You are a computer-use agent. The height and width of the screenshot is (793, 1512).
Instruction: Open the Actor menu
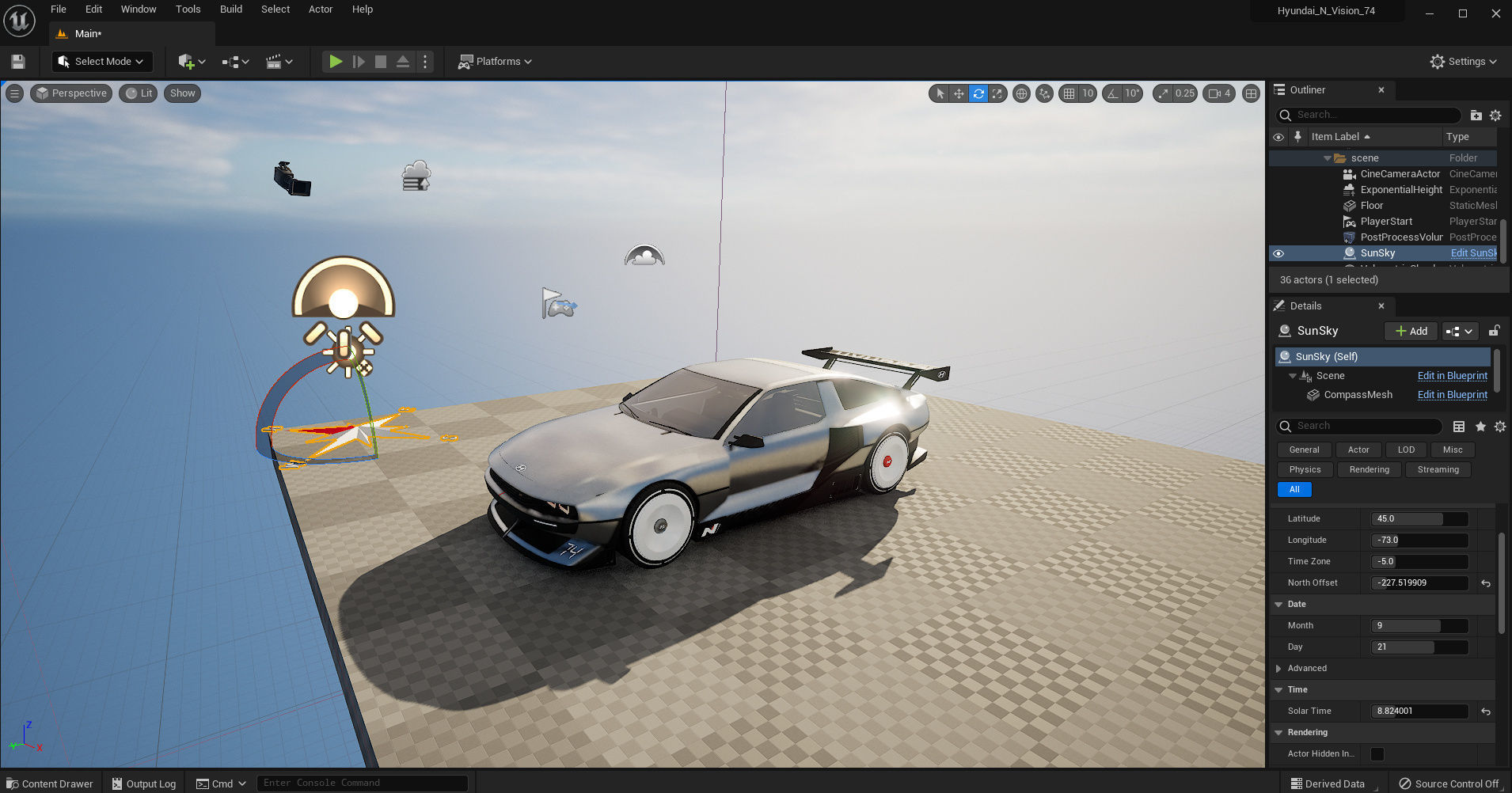[321, 9]
